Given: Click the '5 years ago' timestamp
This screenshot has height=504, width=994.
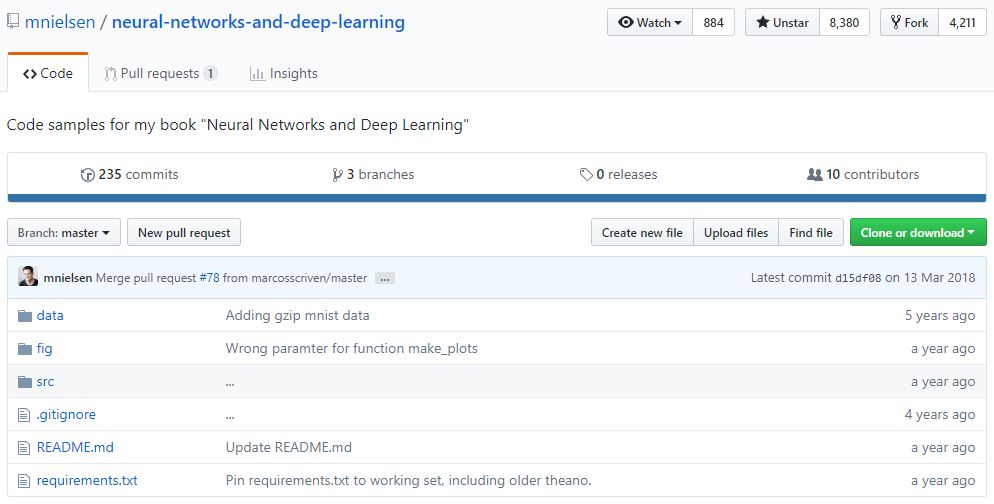Looking at the screenshot, I should coord(939,315).
